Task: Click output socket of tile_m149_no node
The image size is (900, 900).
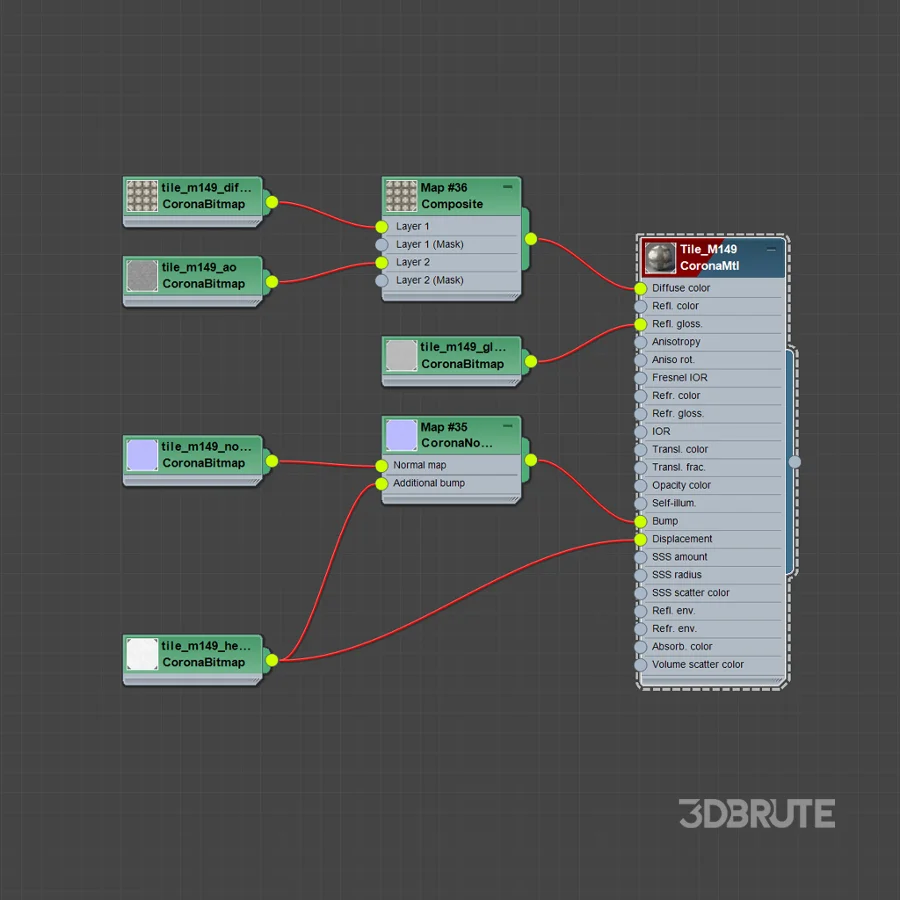Action: [272, 461]
